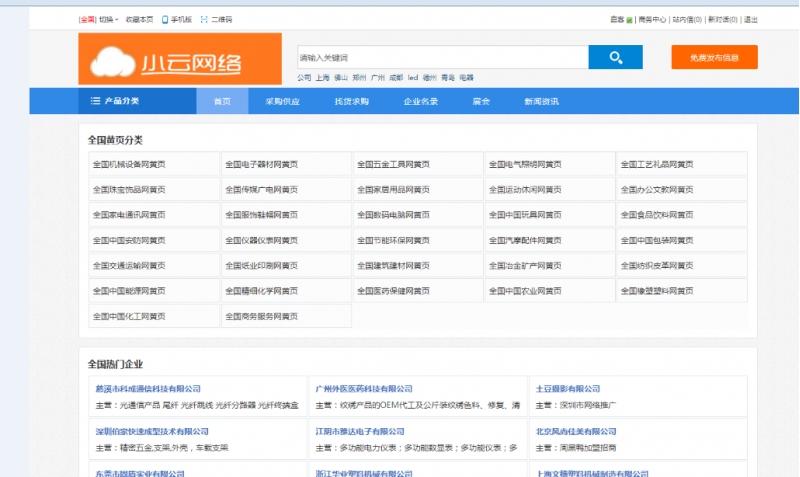
Task: Open company 深圳伯家快速成型技术有限公司
Action: point(152,432)
